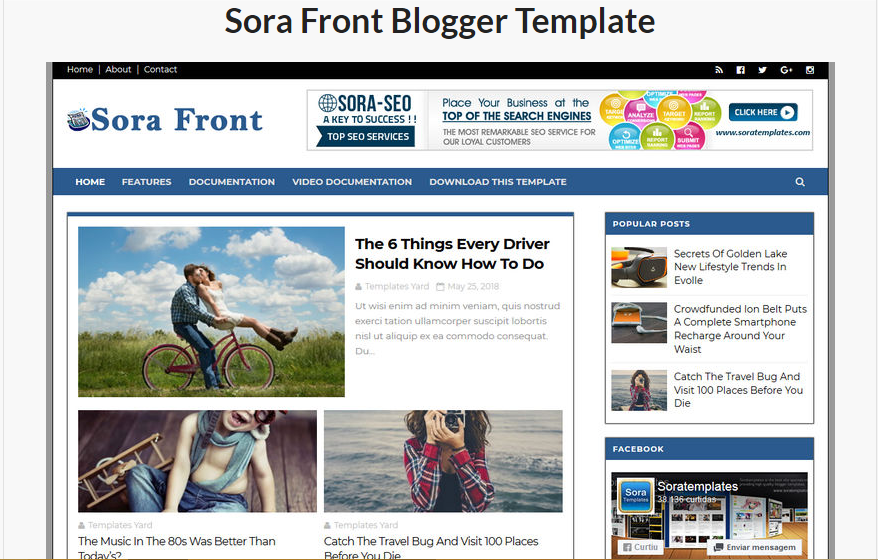The height and width of the screenshot is (560, 878).
Task: Open the VIDEO DOCUMENTATION menu item
Action: coord(352,182)
